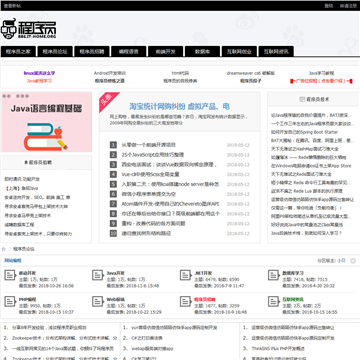Collapse the 网站编程 forum section

tap(353, 261)
